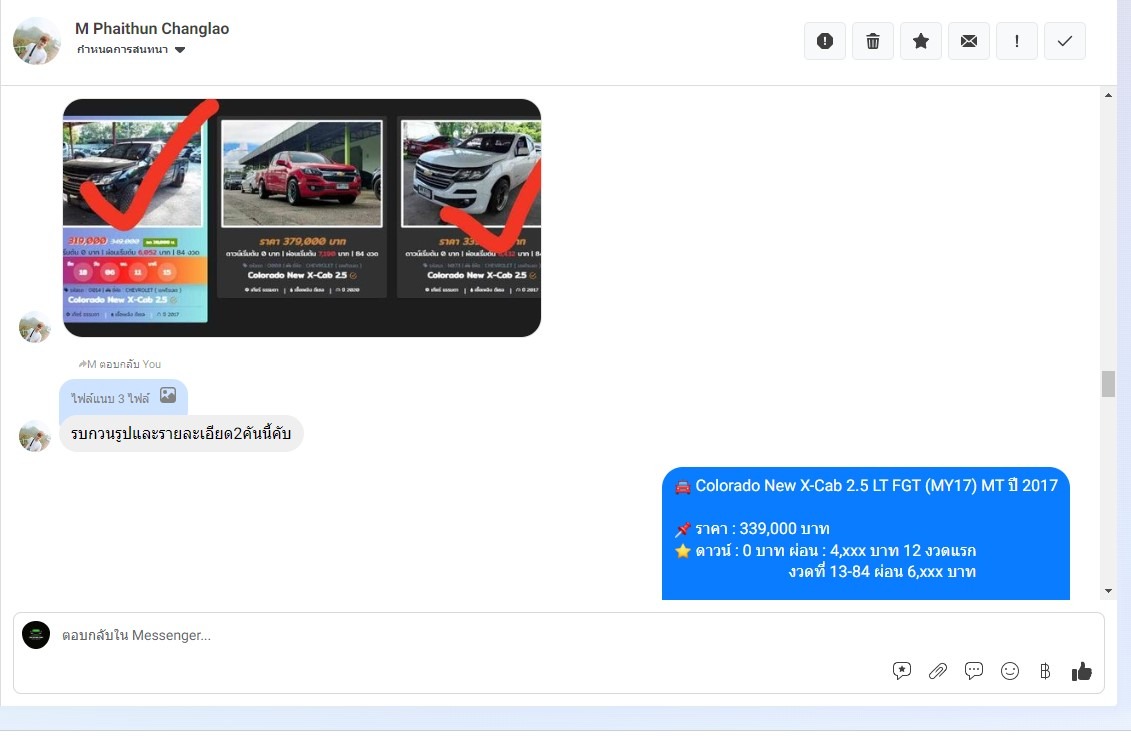
Task: Open the emoji picker
Action: (1010, 671)
